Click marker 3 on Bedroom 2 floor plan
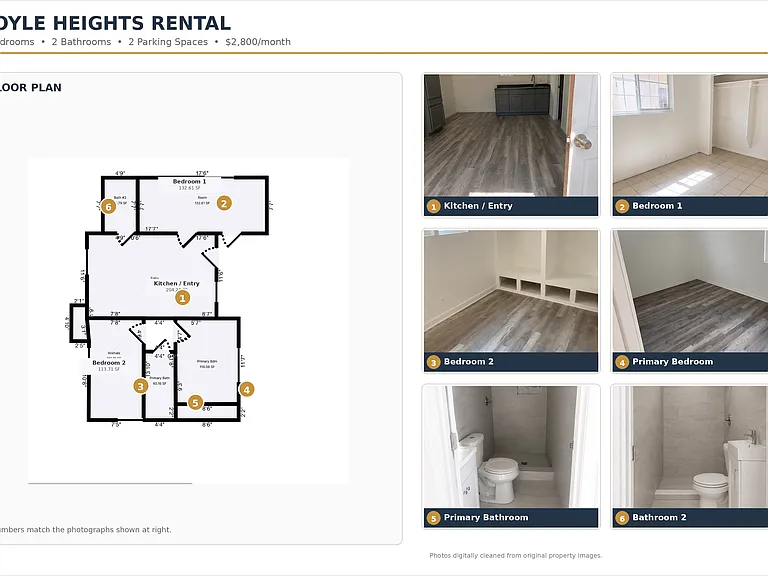The image size is (768, 576). tap(141, 386)
